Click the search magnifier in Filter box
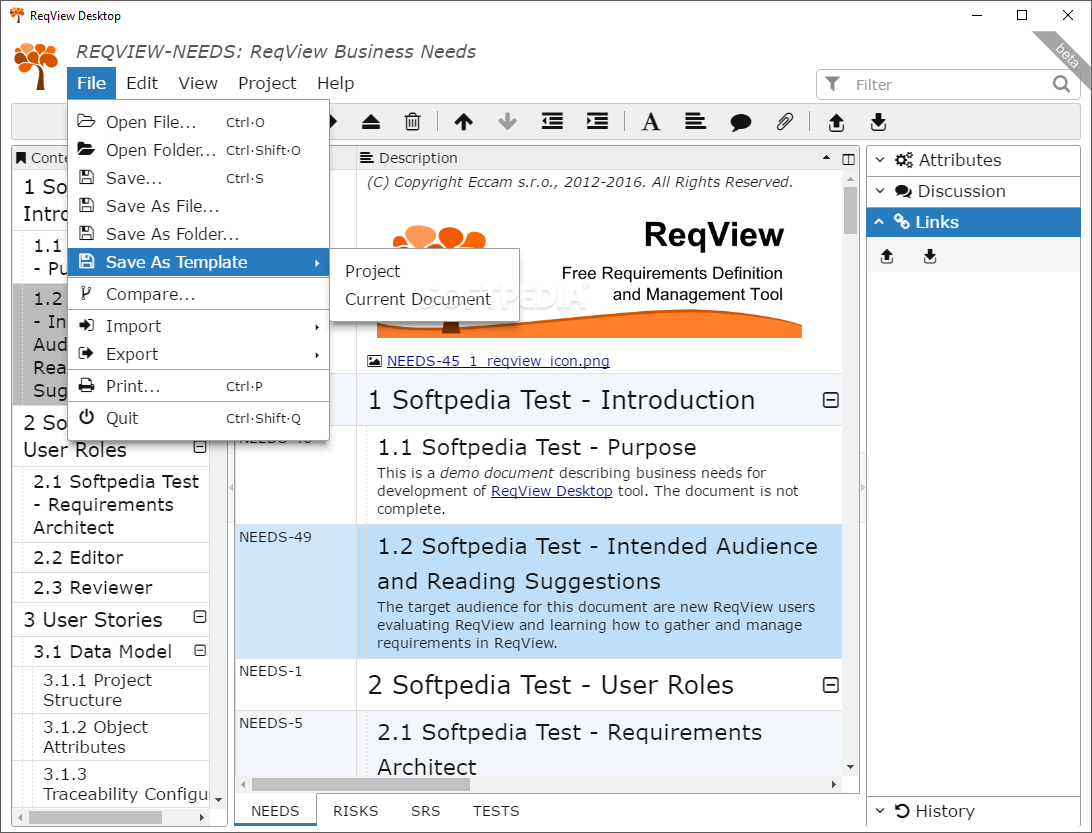The width and height of the screenshot is (1092, 833). point(1061,84)
